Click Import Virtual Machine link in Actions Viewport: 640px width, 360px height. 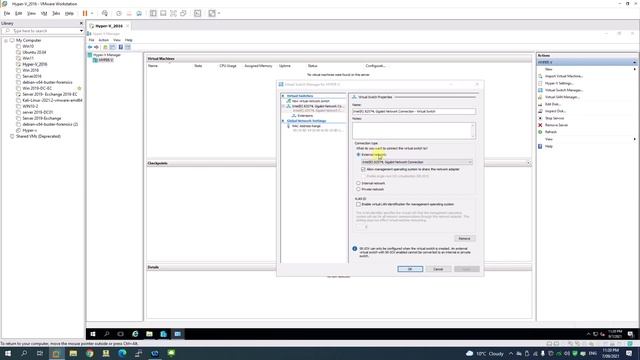pyautogui.click(x=564, y=76)
